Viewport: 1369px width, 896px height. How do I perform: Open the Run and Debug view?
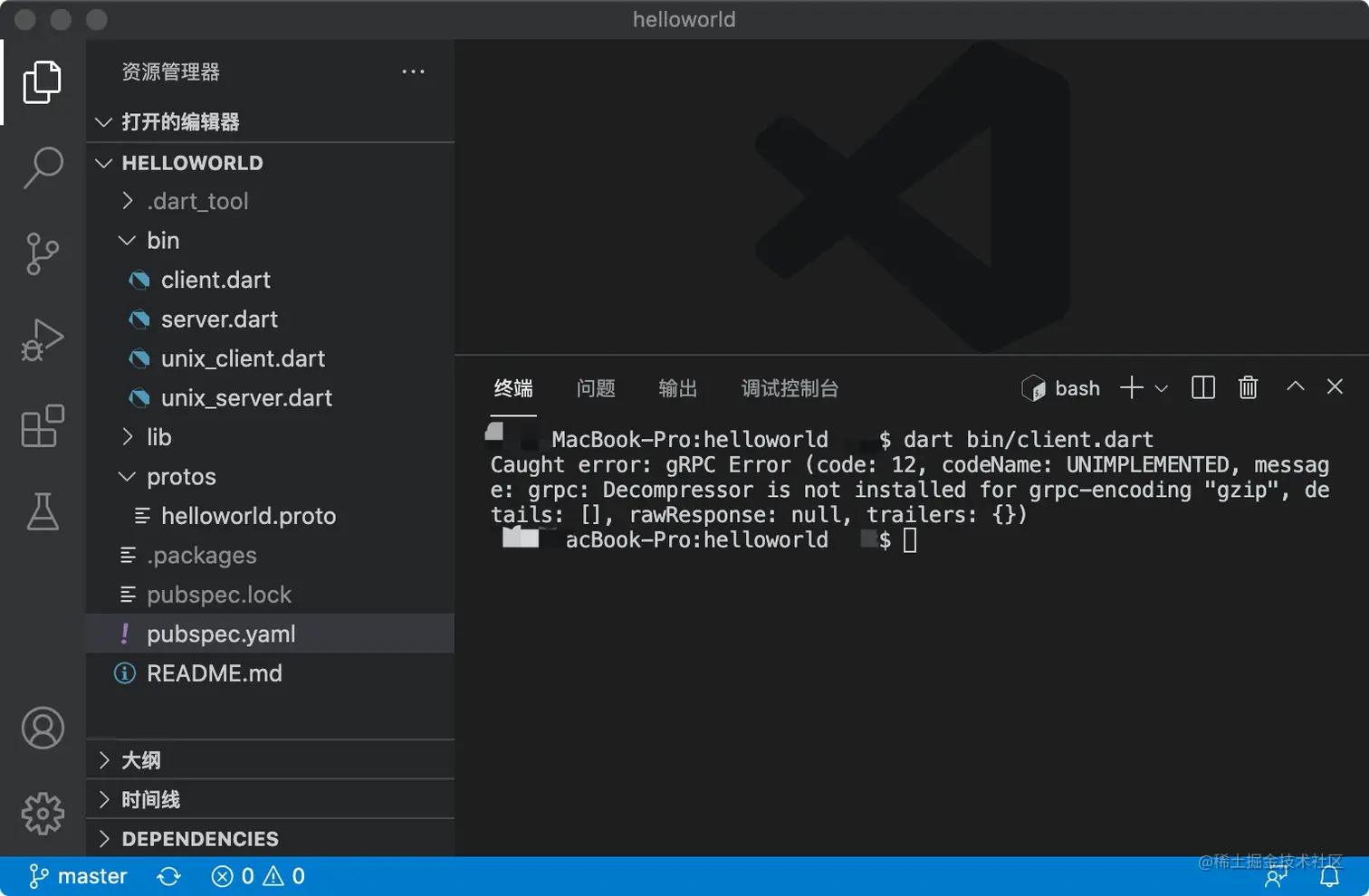(x=42, y=340)
